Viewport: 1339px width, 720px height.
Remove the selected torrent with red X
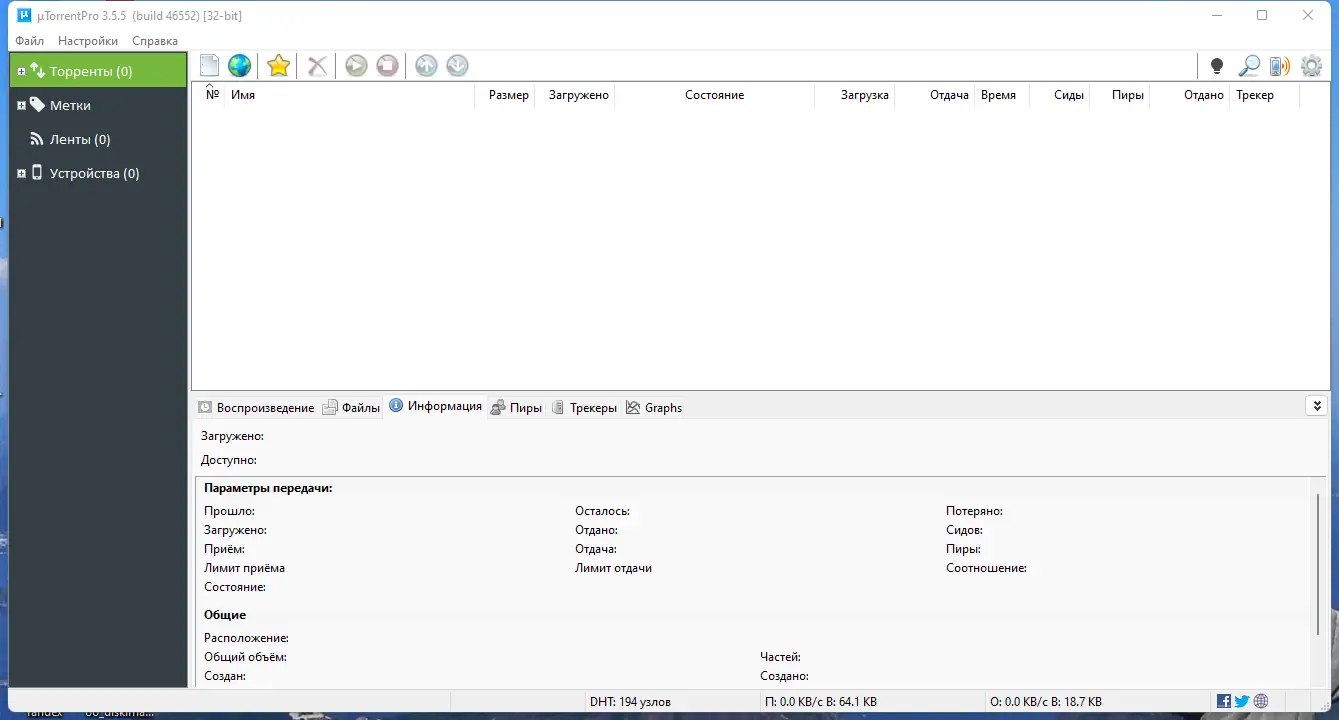[316, 65]
